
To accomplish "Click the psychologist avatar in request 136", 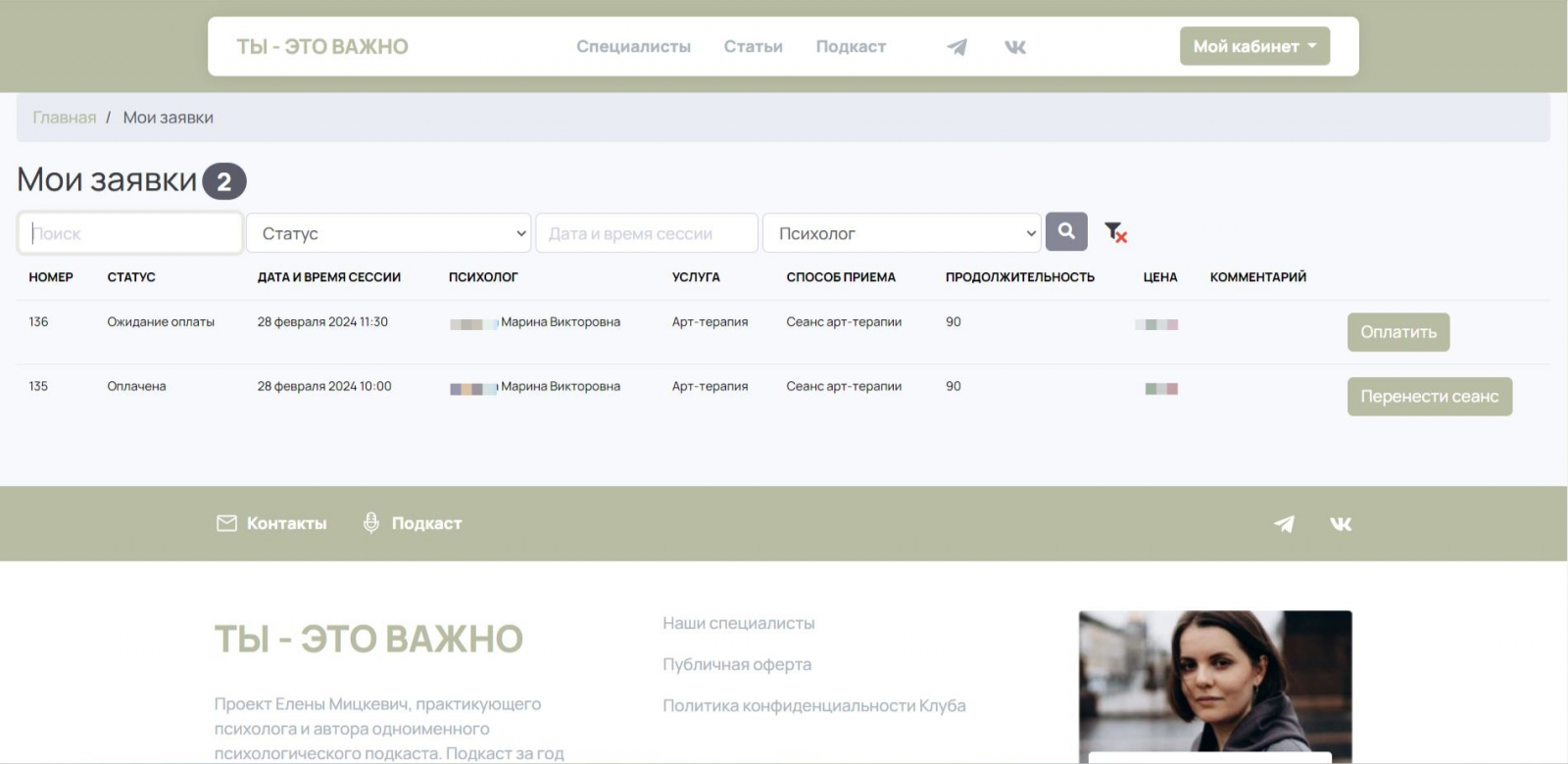I will tap(474, 323).
